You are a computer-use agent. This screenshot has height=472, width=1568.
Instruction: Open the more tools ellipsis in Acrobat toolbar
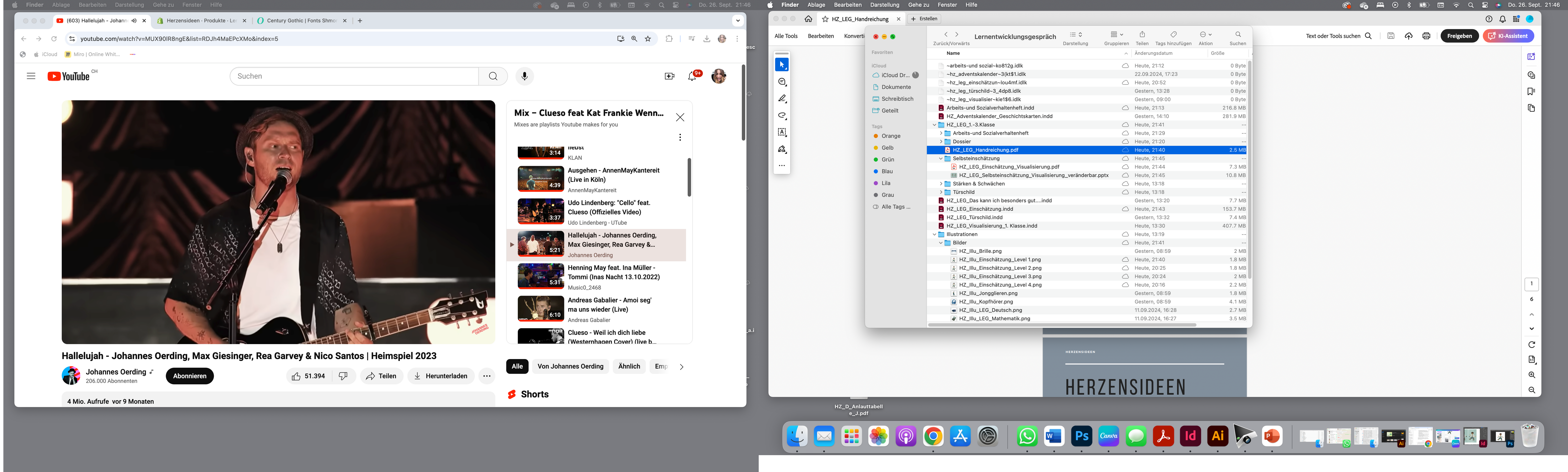782,166
